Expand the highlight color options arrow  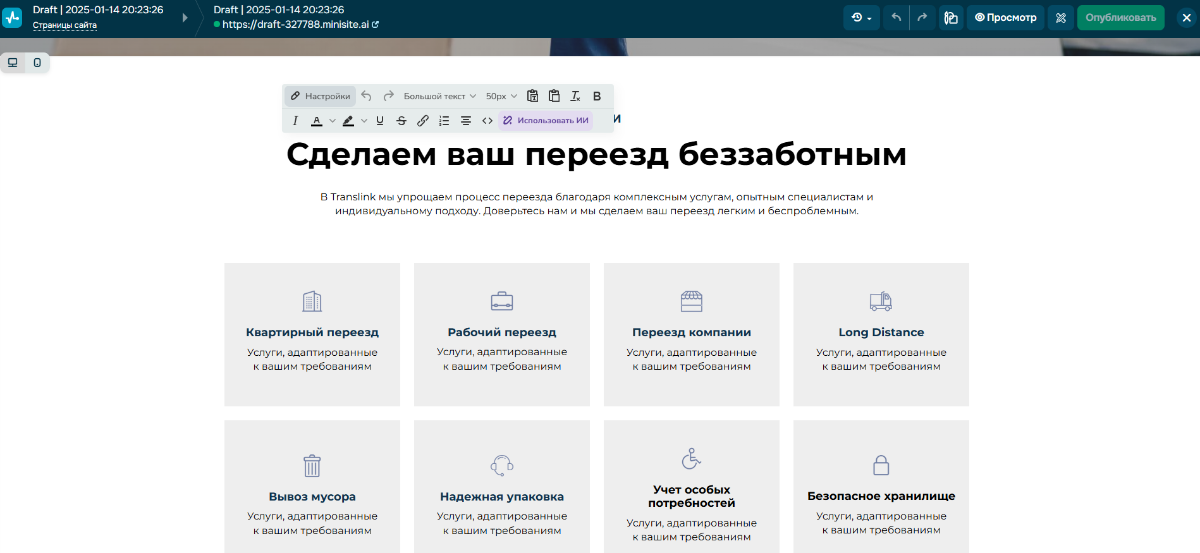pyautogui.click(x=364, y=121)
